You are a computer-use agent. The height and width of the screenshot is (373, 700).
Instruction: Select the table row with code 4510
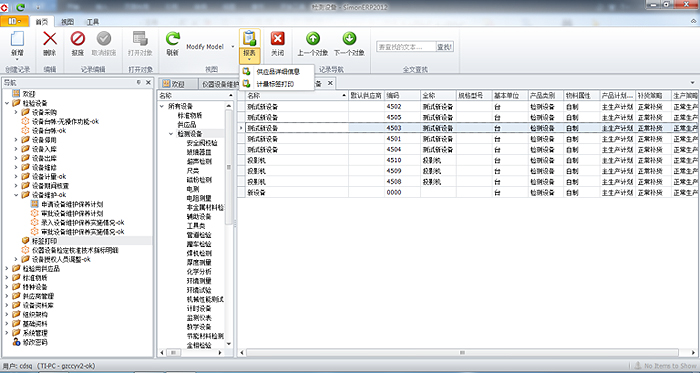468,160
